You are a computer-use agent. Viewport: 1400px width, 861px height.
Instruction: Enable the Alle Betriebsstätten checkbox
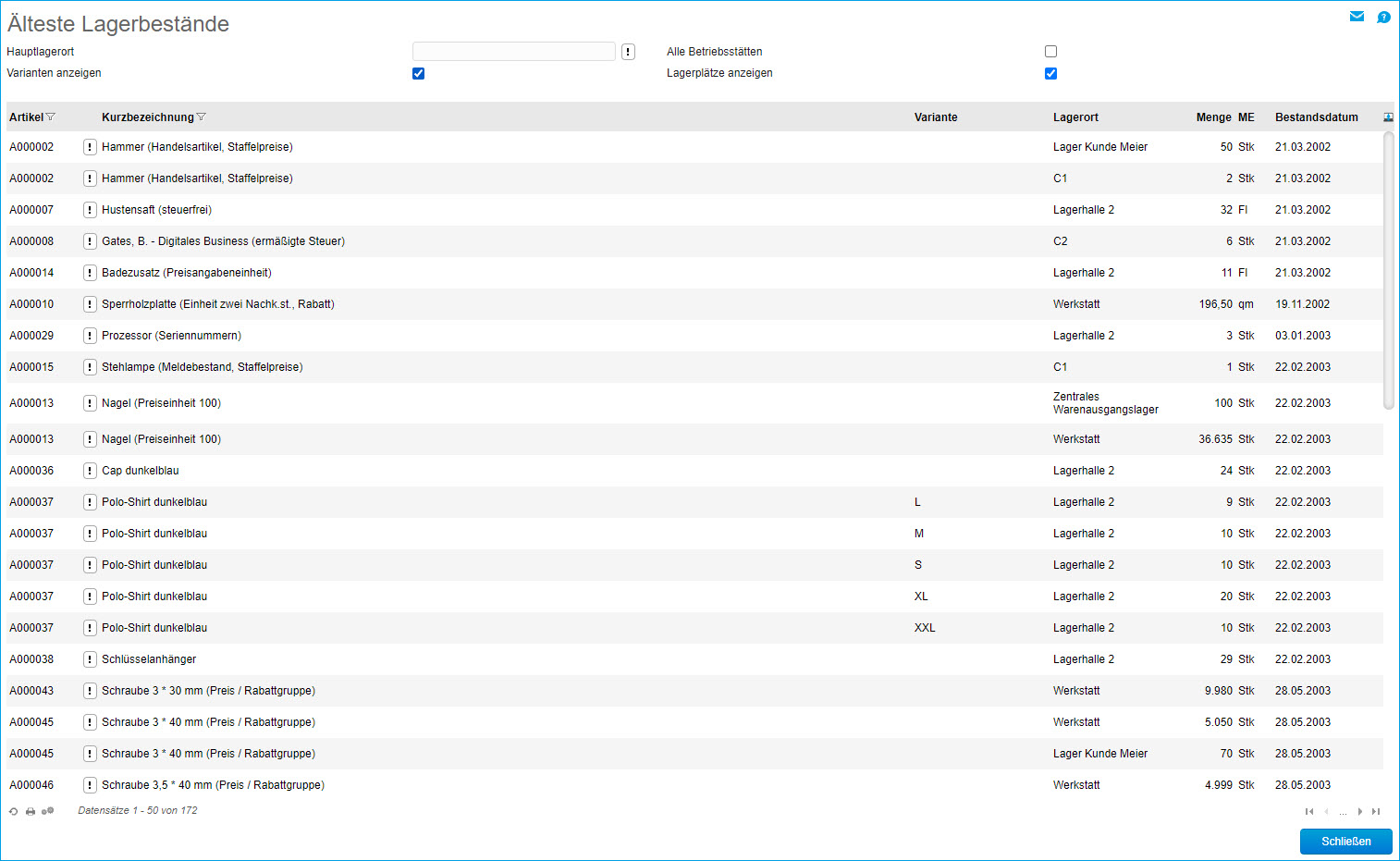click(x=1050, y=52)
